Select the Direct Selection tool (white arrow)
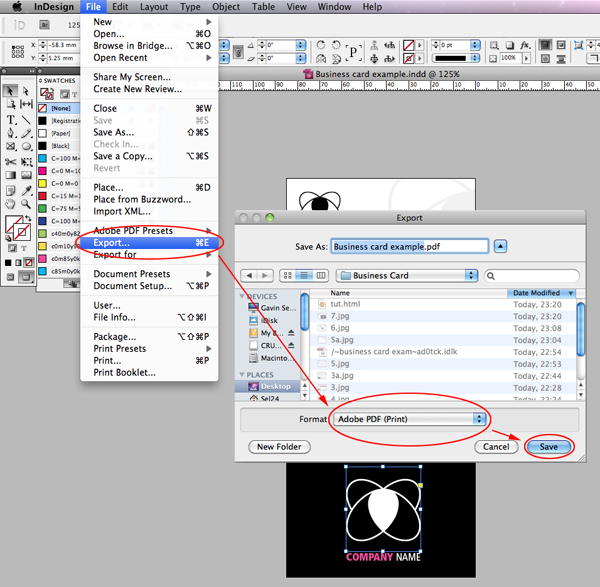The image size is (600, 587). (x=26, y=91)
